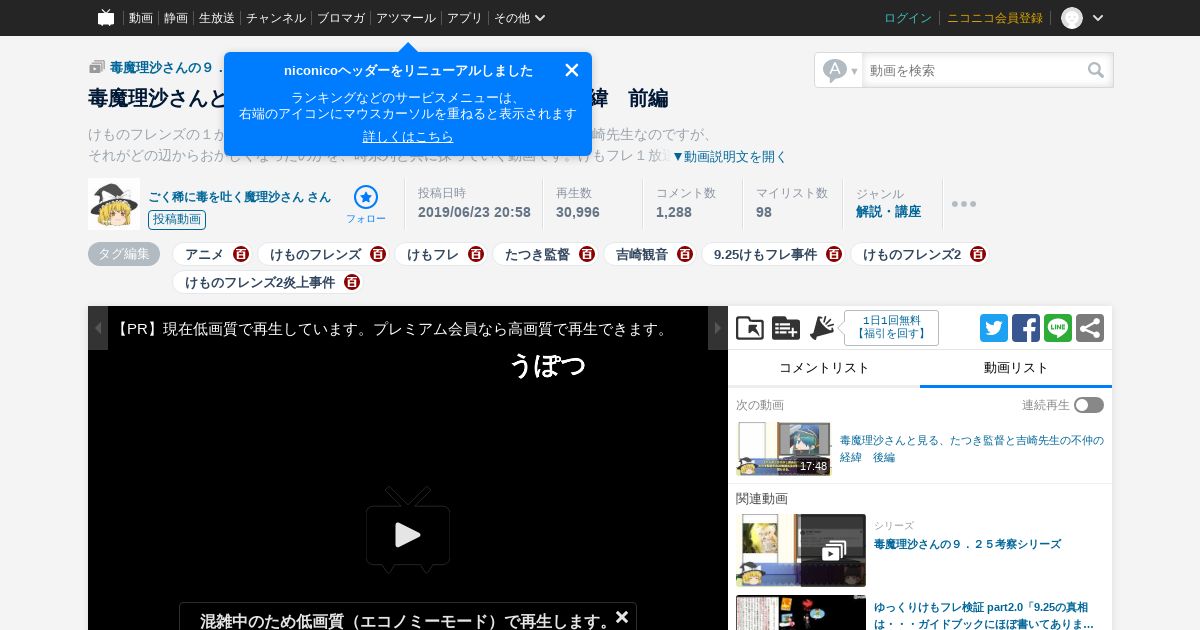Click the search magnifier icon

pyautogui.click(x=1097, y=70)
